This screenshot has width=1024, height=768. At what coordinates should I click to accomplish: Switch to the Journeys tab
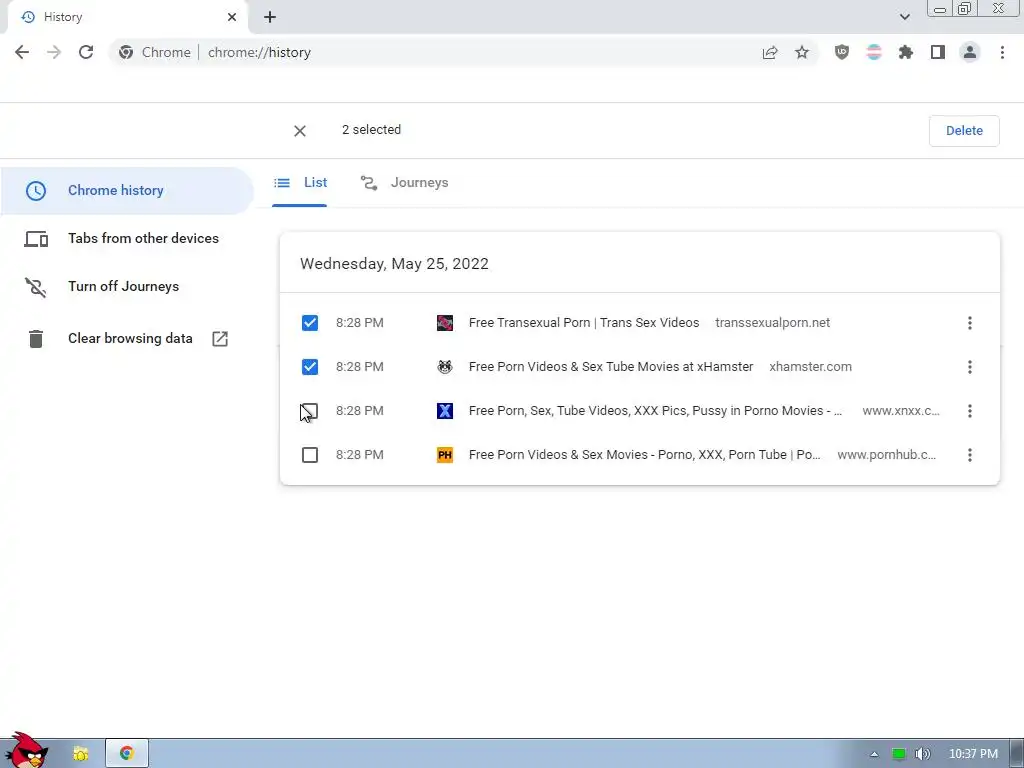coord(404,183)
